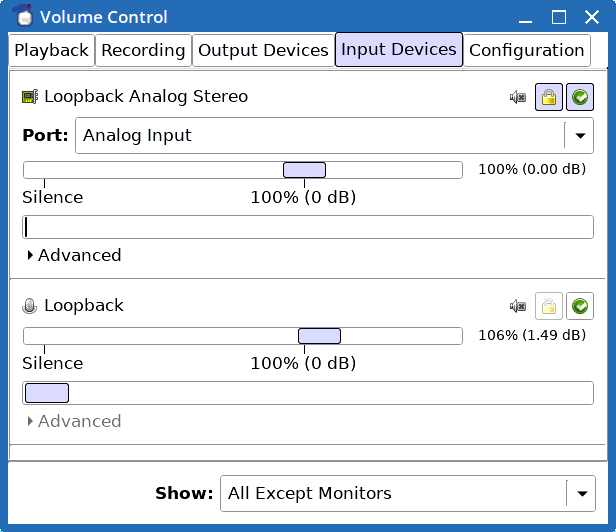Open the Configuration tab

pos(527,50)
